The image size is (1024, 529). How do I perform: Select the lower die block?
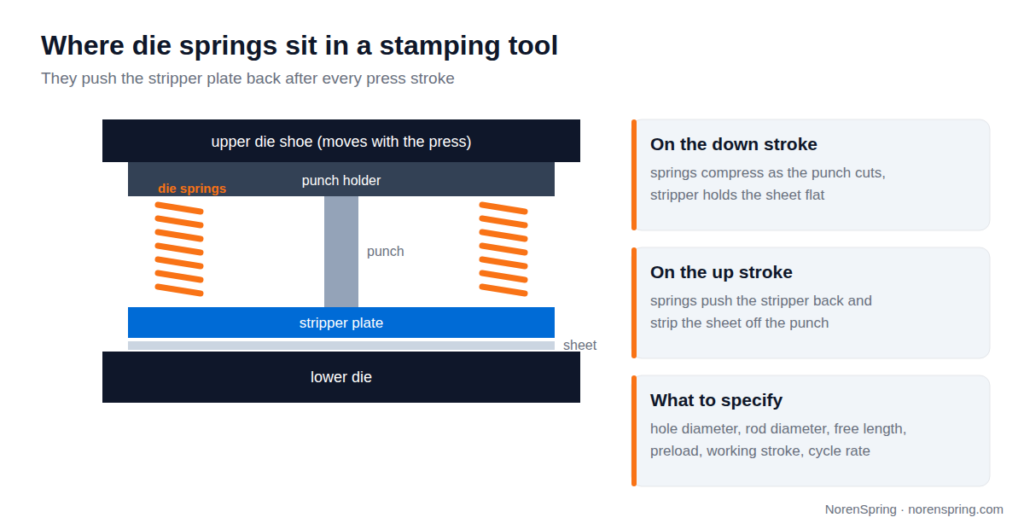[x=341, y=377]
